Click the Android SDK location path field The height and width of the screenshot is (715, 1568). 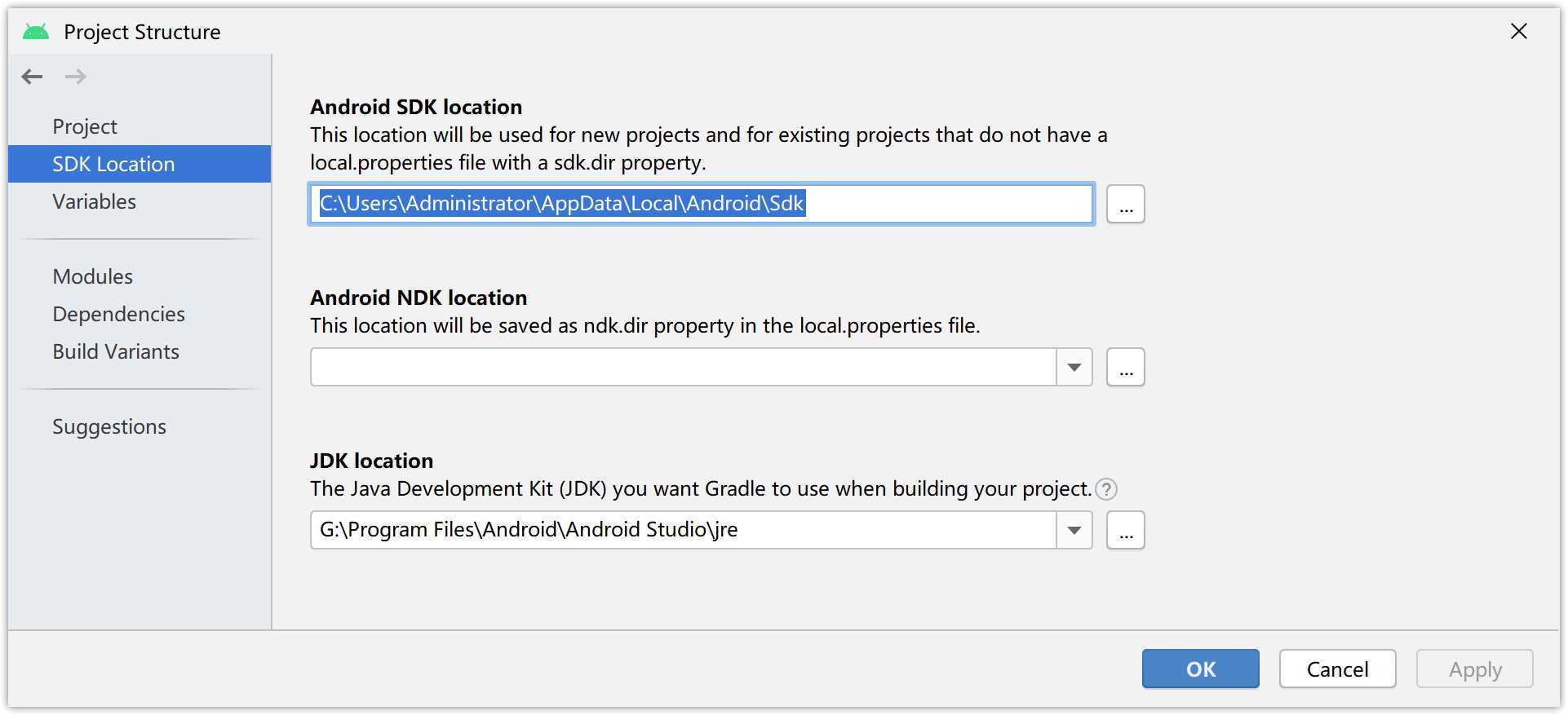click(x=702, y=204)
